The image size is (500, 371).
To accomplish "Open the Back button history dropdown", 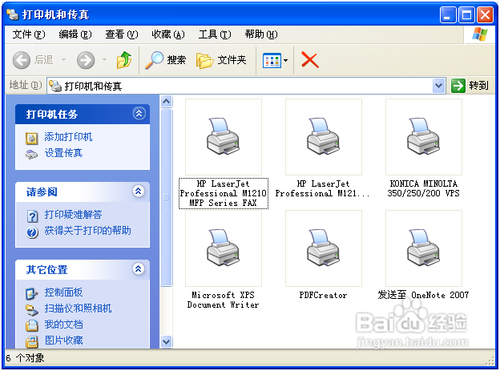I will [x=63, y=60].
